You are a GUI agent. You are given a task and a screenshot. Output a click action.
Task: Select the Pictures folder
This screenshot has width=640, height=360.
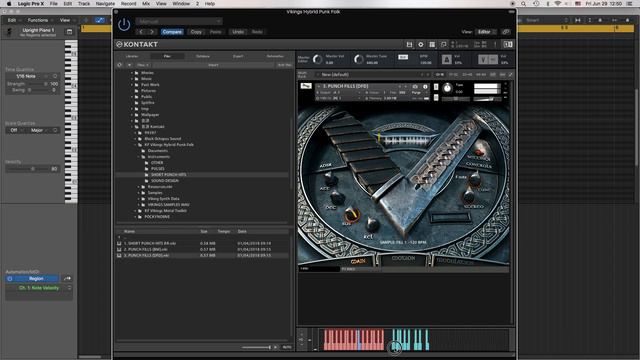(148, 91)
